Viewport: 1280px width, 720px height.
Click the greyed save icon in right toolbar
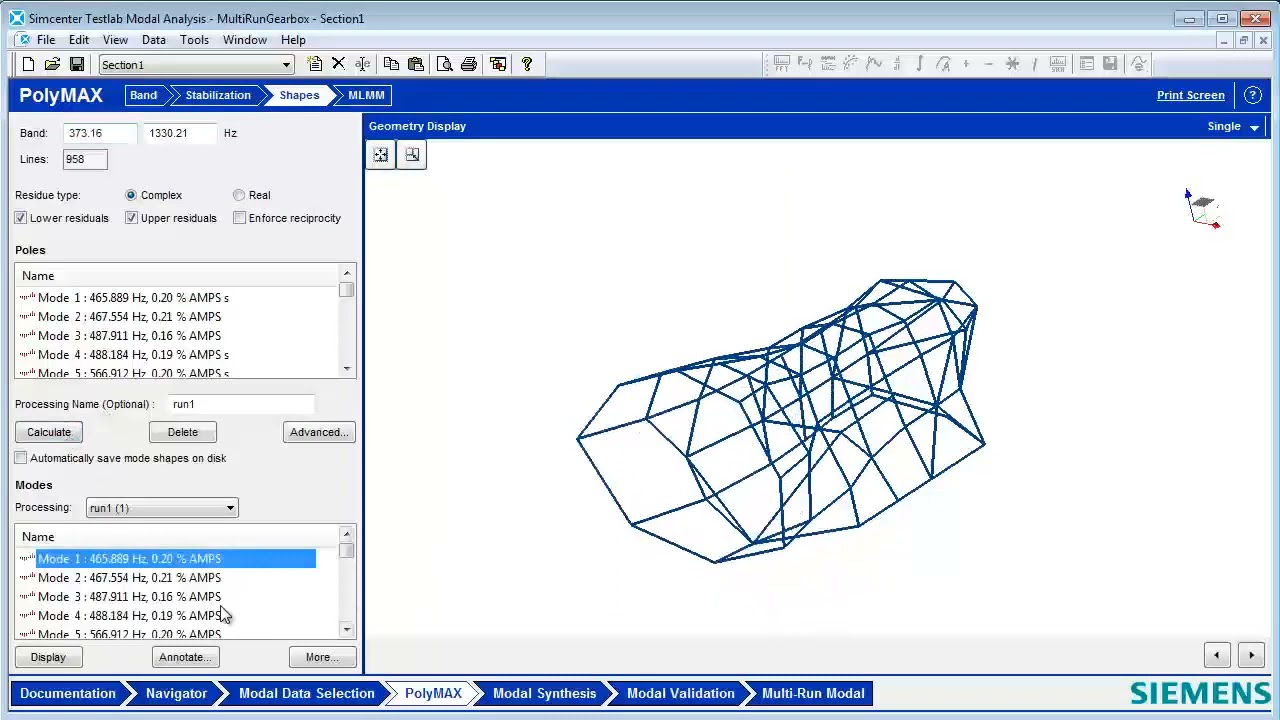[x=1110, y=64]
